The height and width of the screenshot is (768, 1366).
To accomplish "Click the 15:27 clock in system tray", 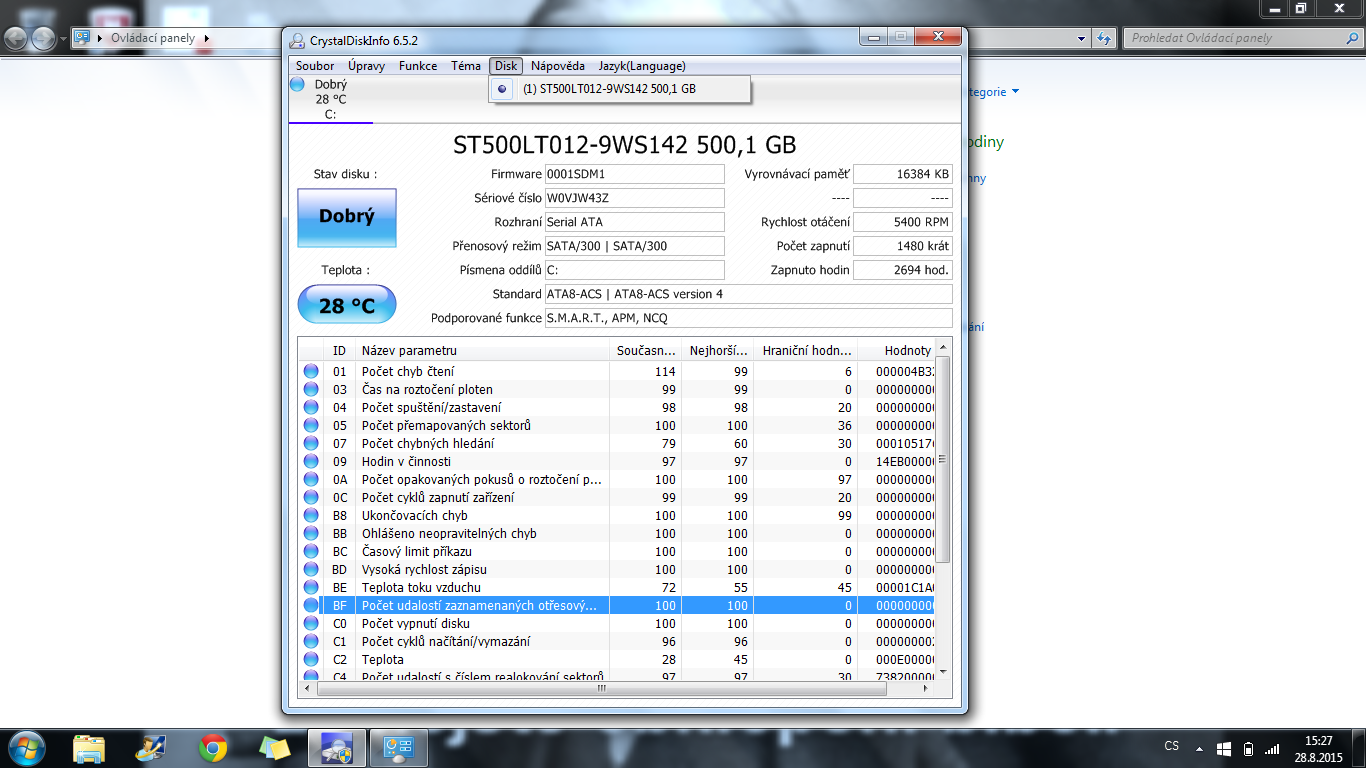I will pyautogui.click(x=1320, y=741).
